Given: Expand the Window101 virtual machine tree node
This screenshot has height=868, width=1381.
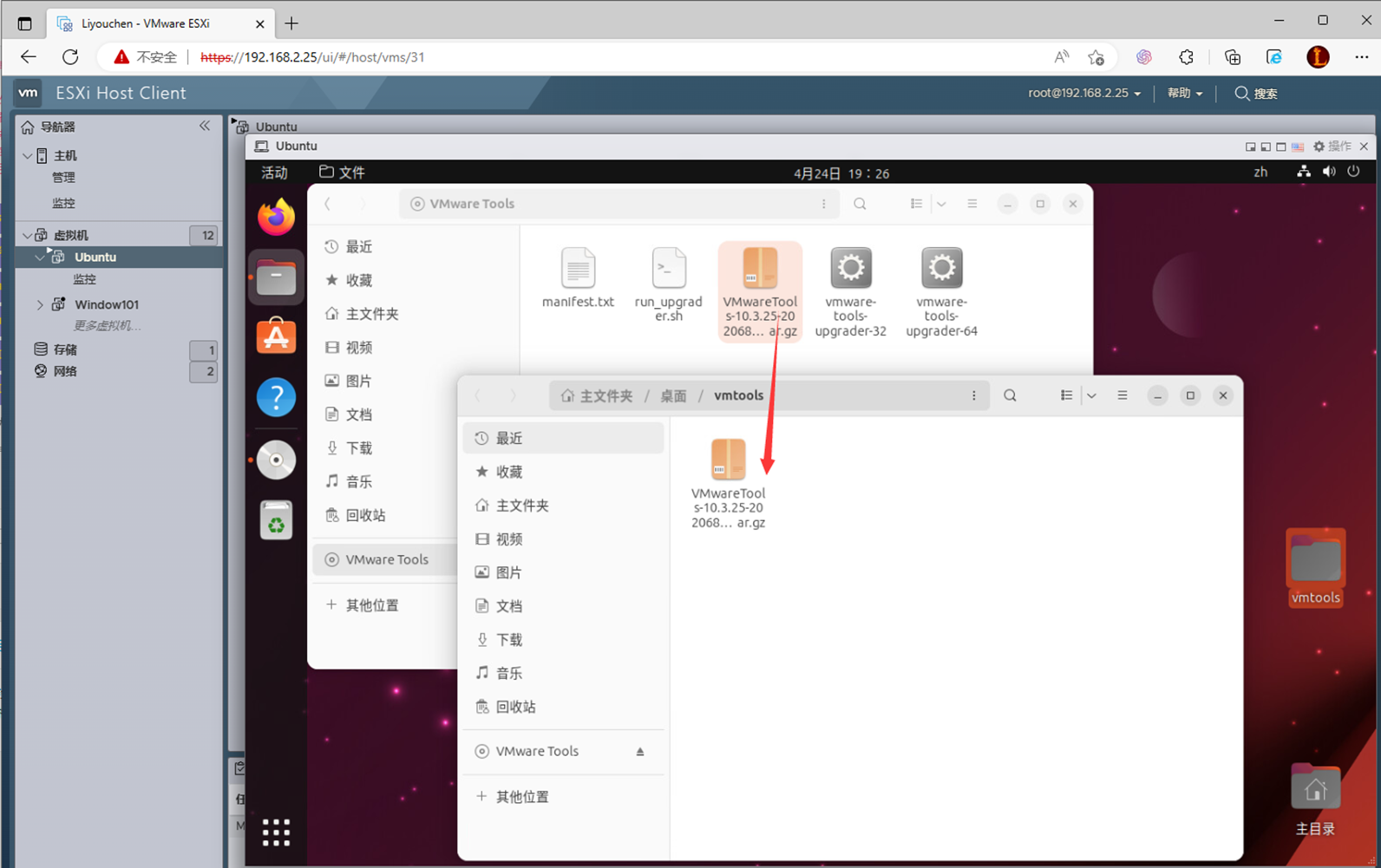Looking at the screenshot, I should point(40,304).
